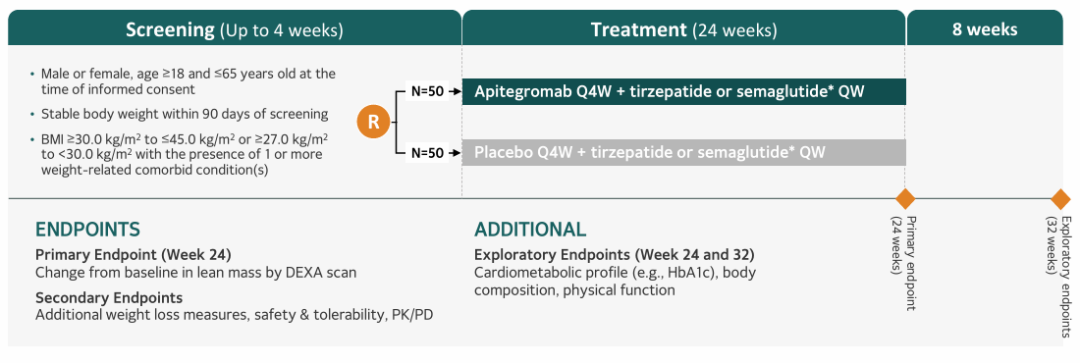
Task: Click the orange diamond at 24 weeks
Action: pyautogui.click(x=905, y=199)
